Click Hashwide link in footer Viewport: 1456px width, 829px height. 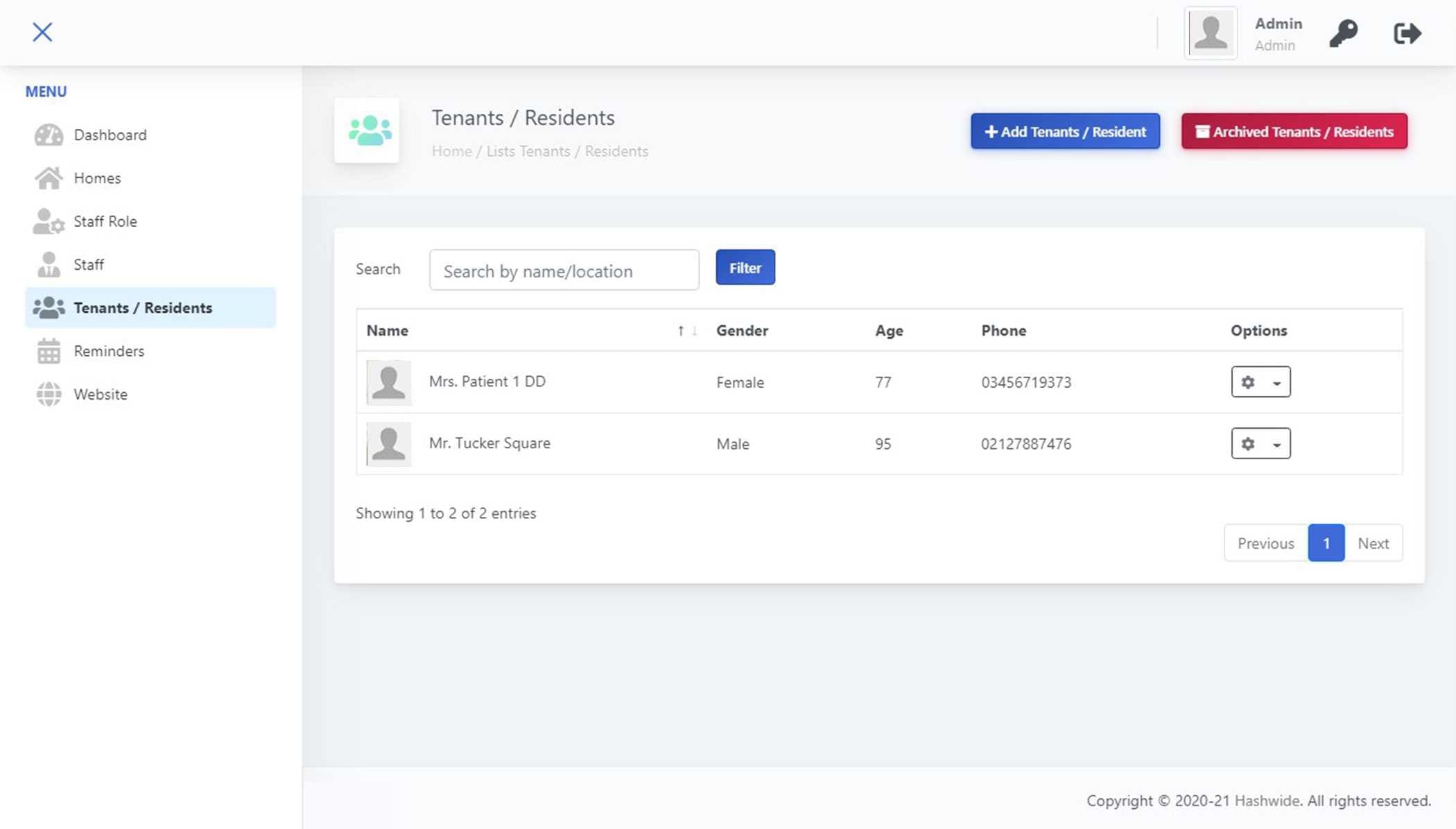[1267, 801]
